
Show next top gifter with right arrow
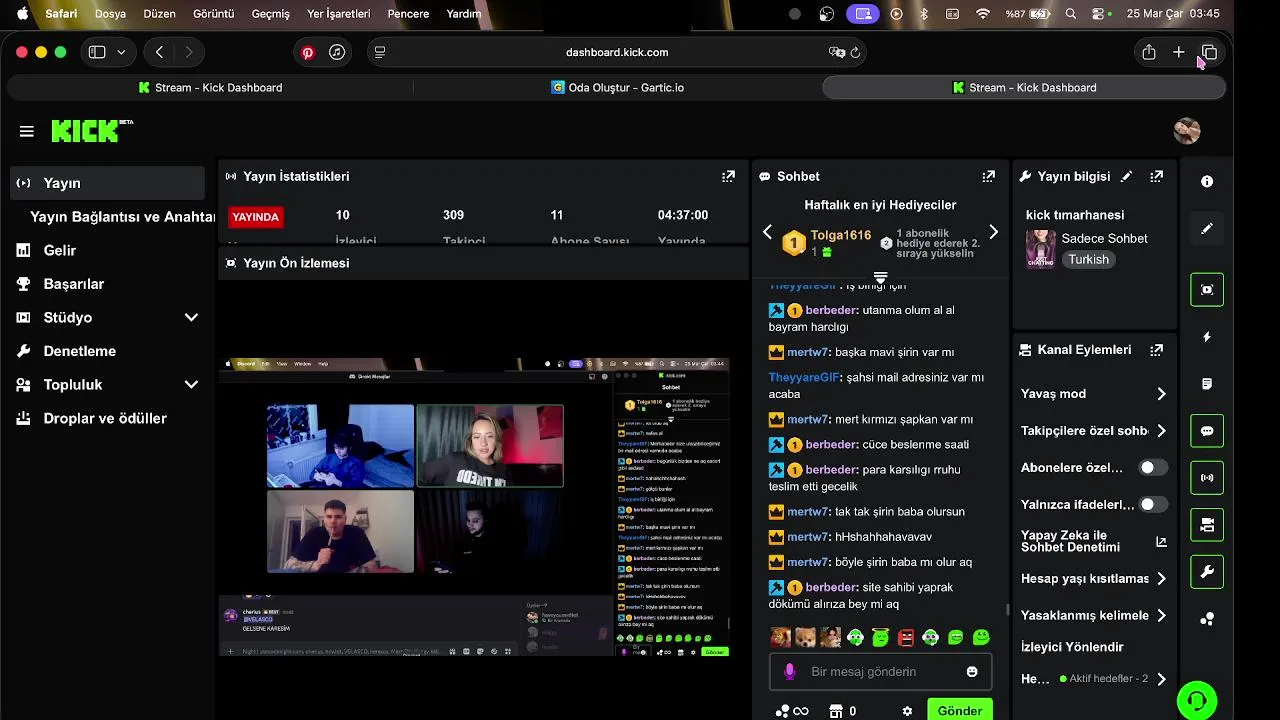993,232
